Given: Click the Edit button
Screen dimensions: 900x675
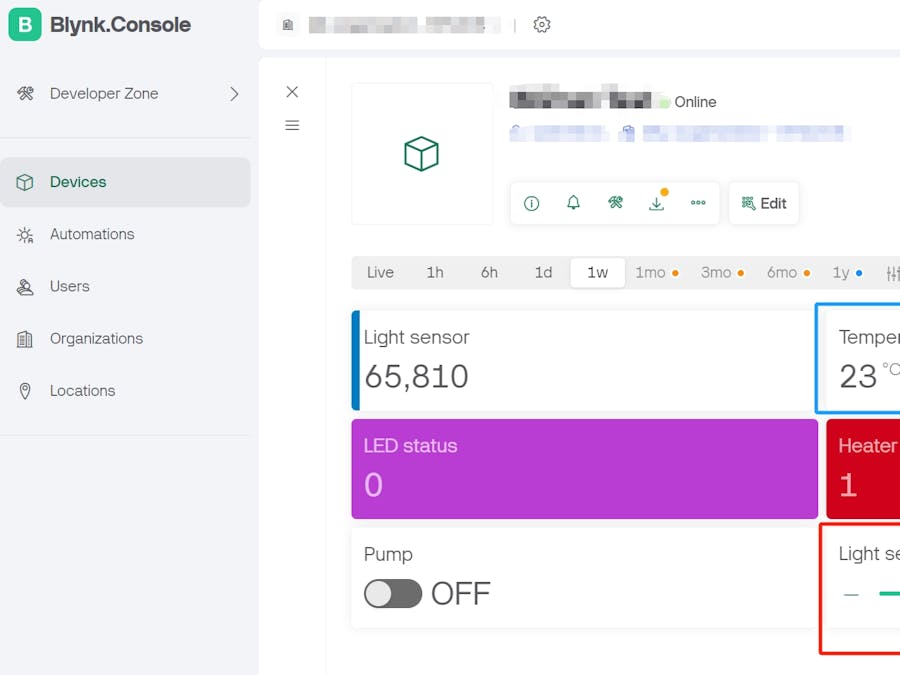Looking at the screenshot, I should (x=764, y=203).
